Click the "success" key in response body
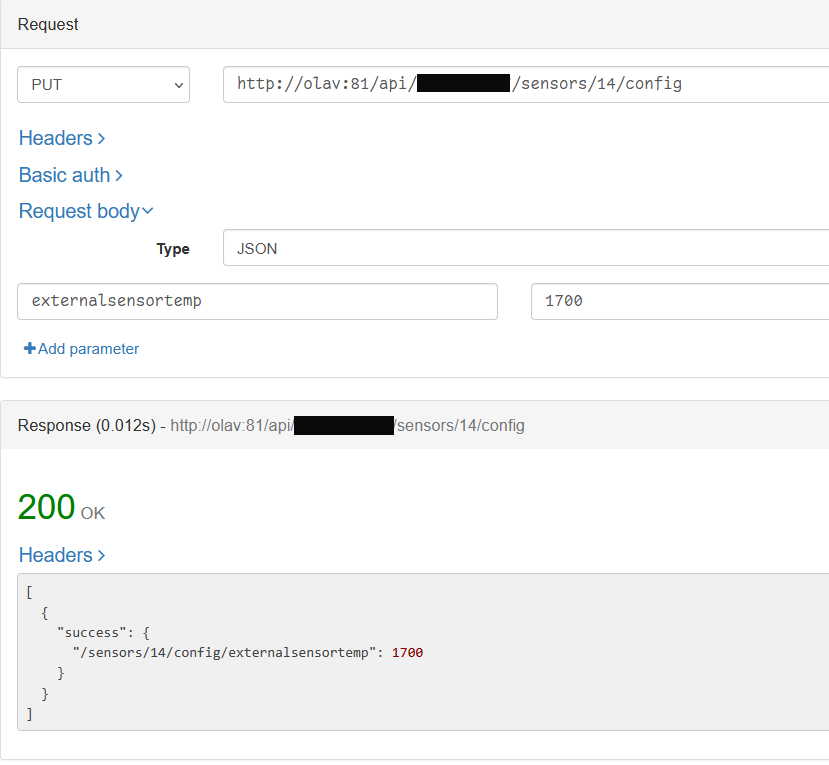Viewport: 829px width, 765px height. click(91, 633)
